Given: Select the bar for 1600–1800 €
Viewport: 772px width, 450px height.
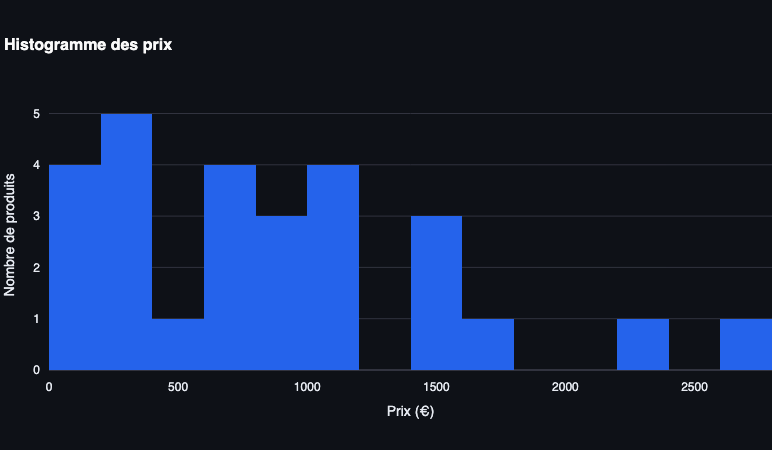Looking at the screenshot, I should point(488,344).
